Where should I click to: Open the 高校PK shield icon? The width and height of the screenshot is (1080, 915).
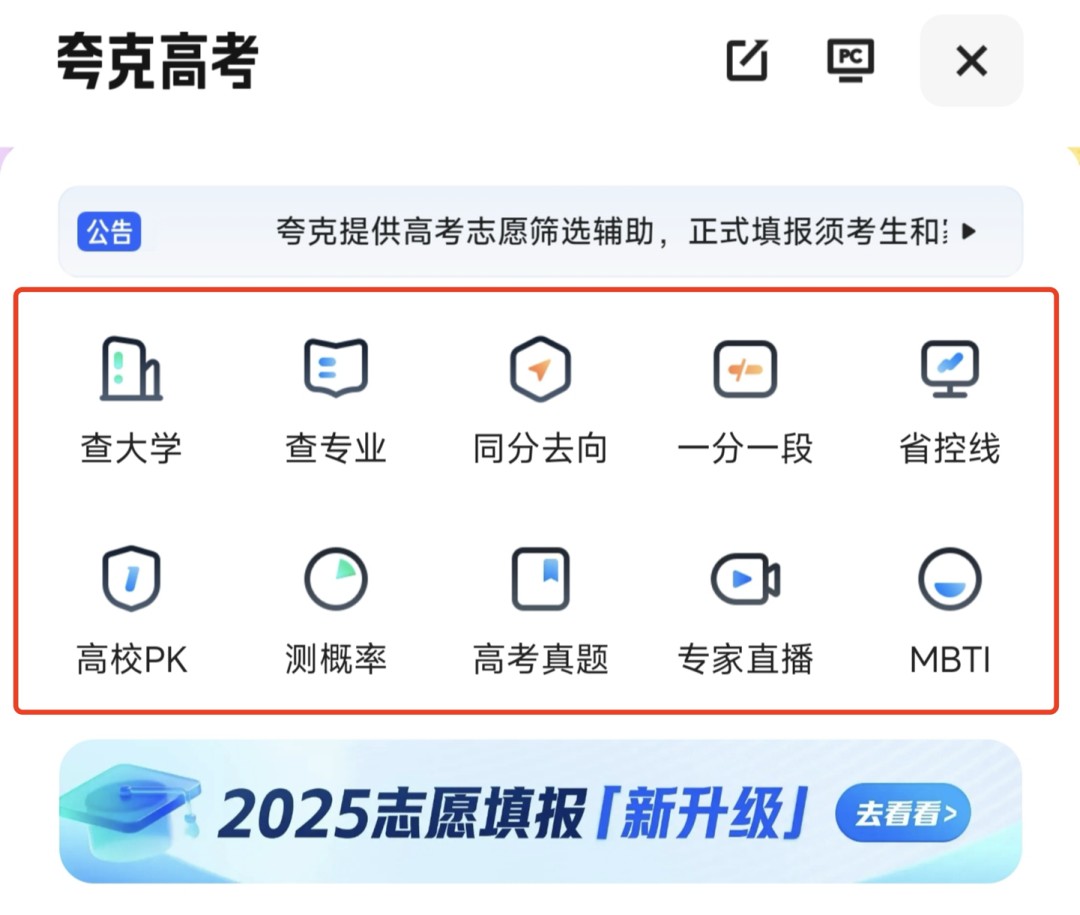click(x=131, y=579)
